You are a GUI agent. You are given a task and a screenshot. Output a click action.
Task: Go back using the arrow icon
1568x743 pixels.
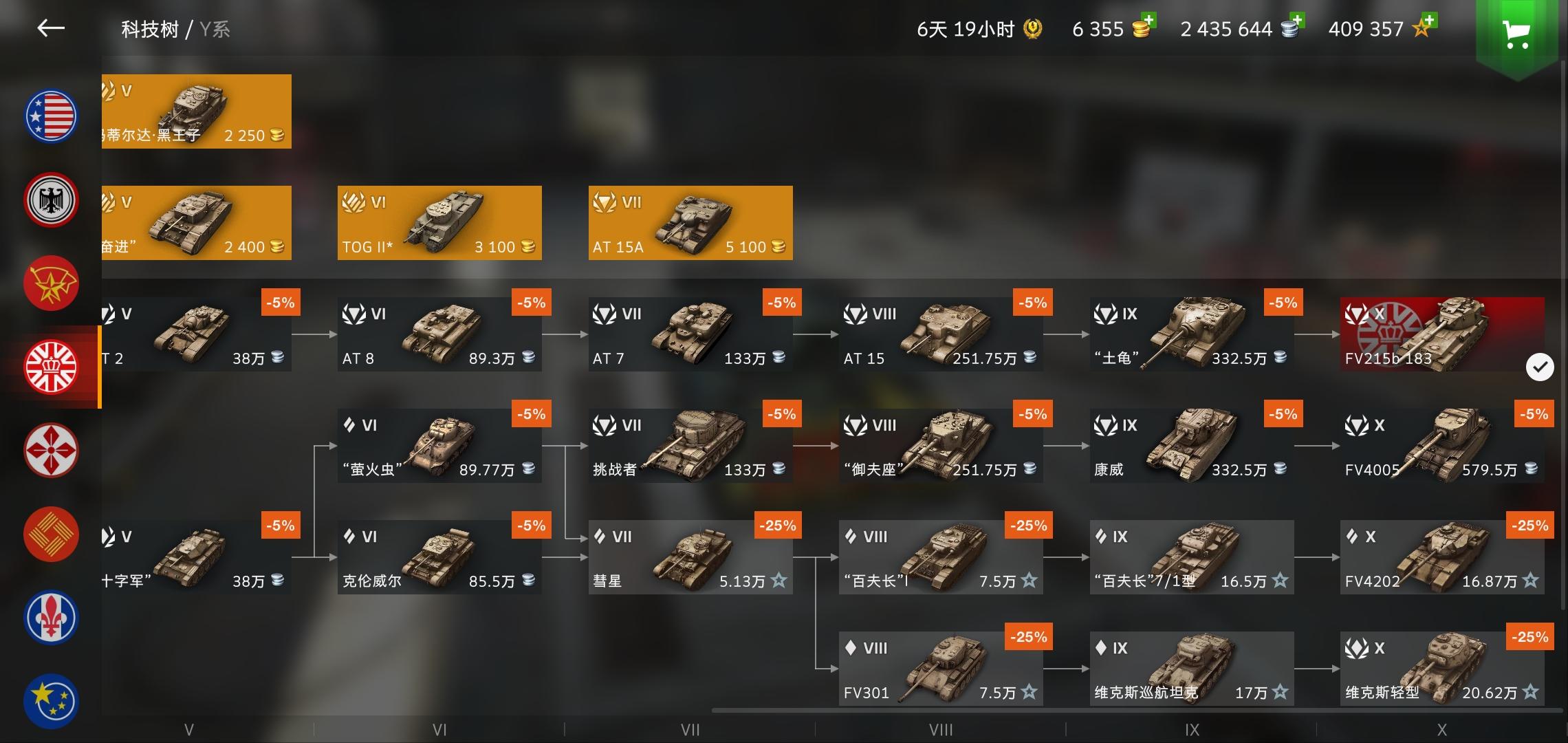tap(51, 28)
